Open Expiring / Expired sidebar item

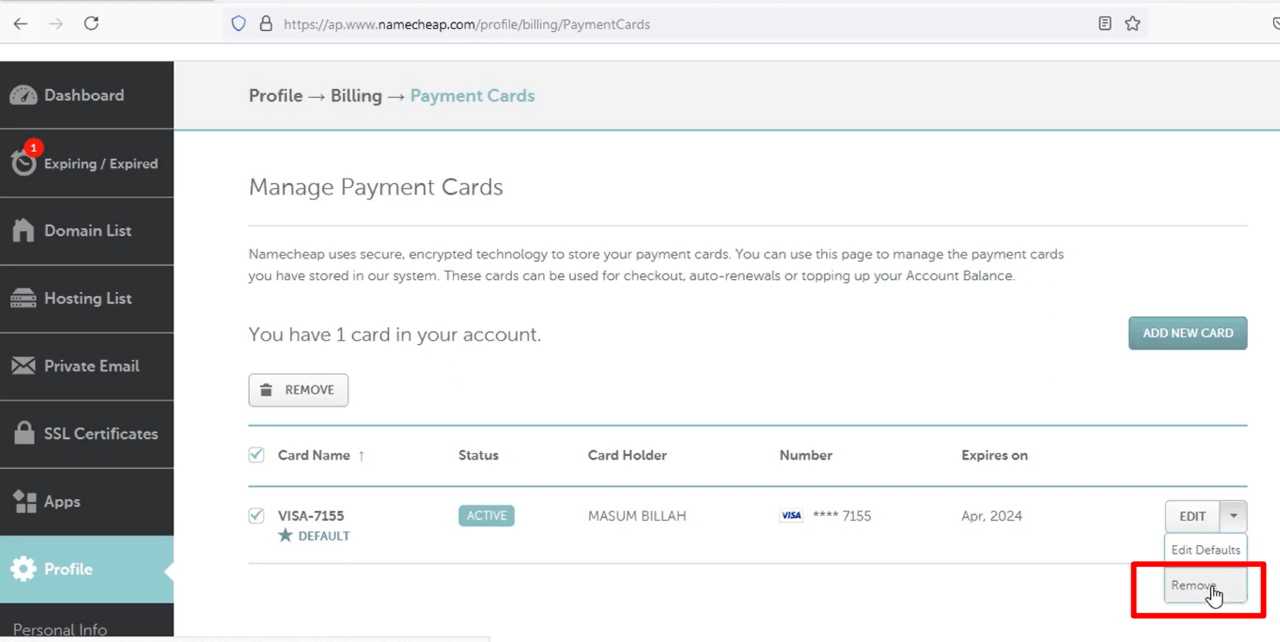[x=87, y=163]
